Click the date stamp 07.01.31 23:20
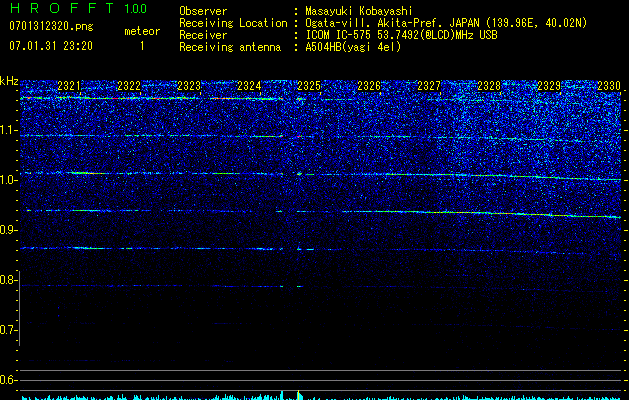This screenshot has height=400, width=629. 51,46
